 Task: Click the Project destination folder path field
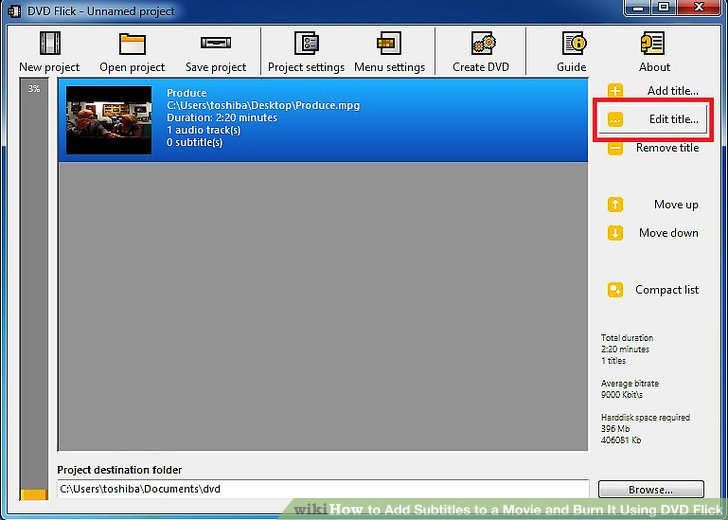323,489
